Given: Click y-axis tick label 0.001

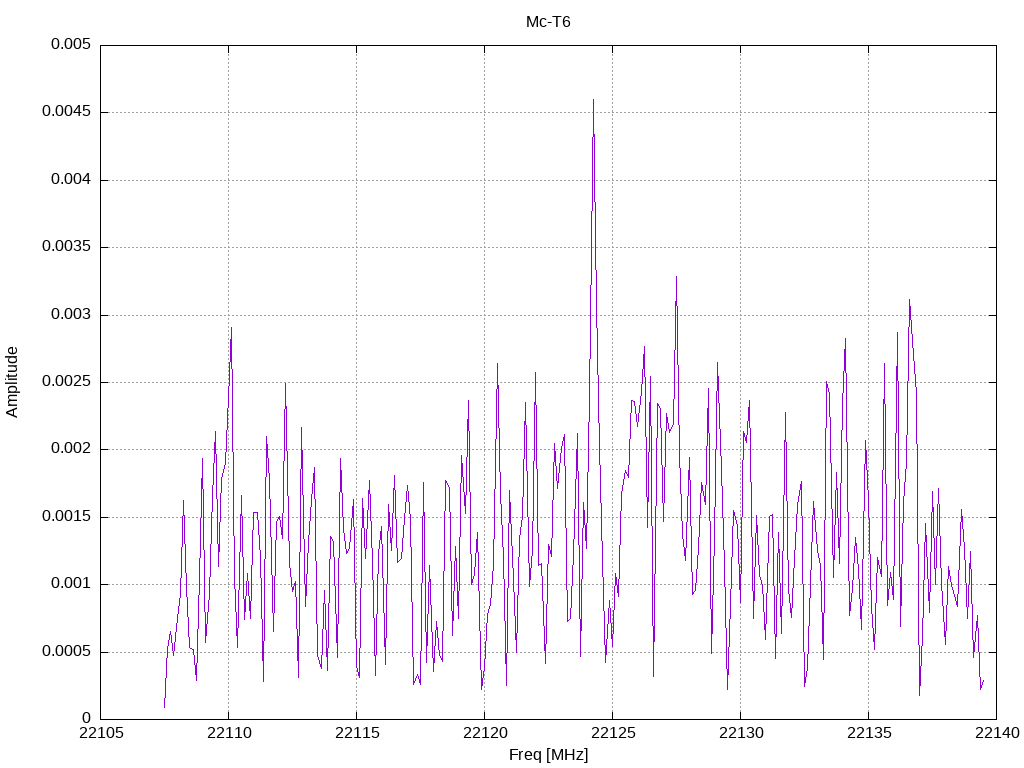Looking at the screenshot, I should point(71,584).
